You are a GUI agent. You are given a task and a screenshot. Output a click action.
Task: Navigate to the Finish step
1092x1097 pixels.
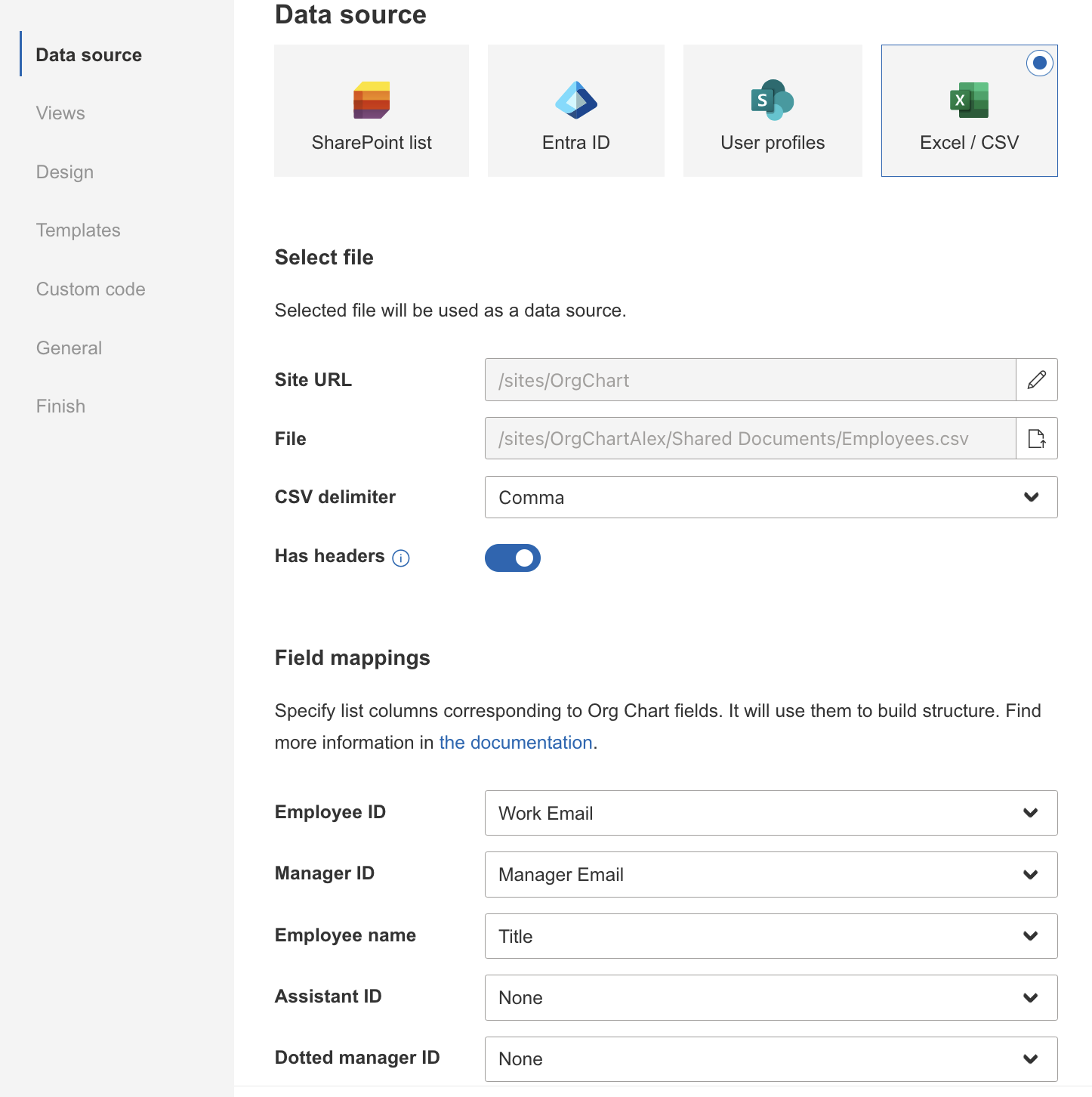[x=60, y=406]
